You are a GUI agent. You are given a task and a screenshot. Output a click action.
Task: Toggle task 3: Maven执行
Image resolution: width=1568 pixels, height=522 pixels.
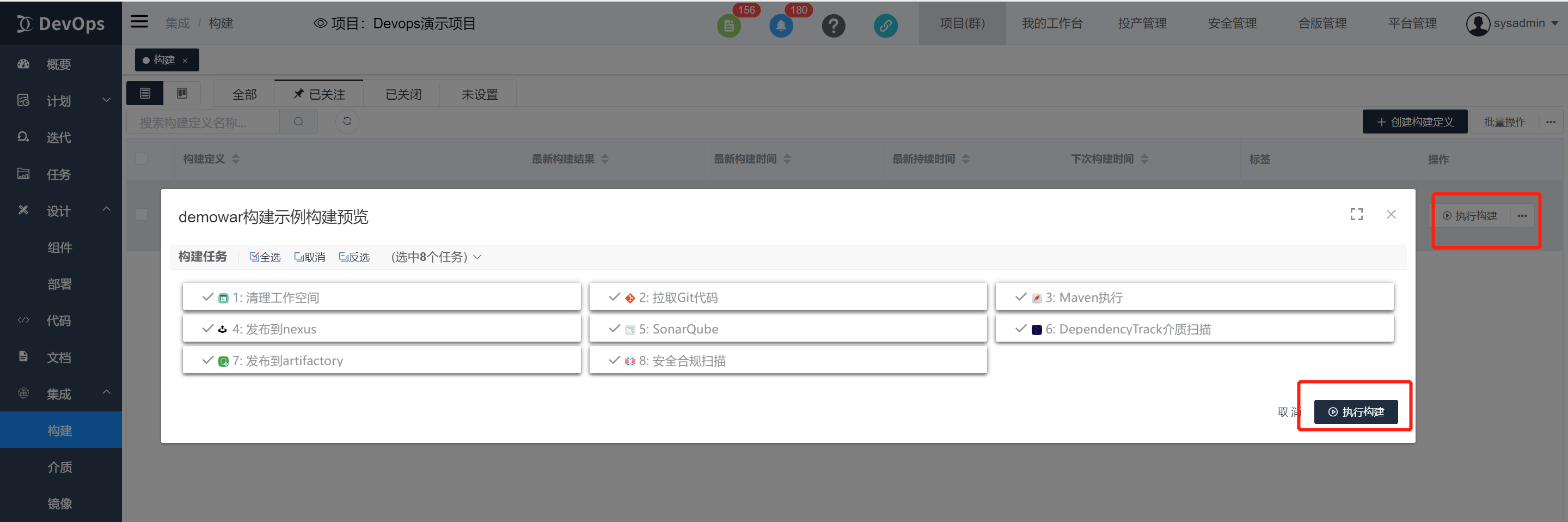[x=1195, y=296]
